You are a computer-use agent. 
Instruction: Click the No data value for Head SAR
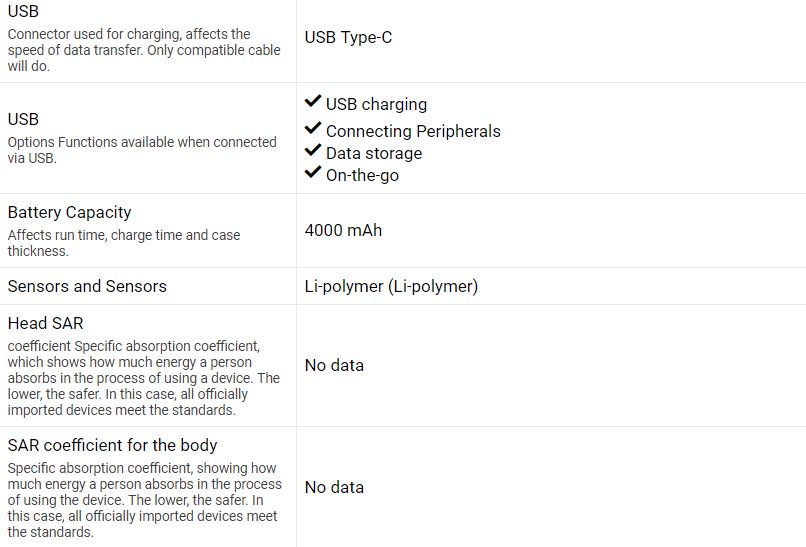[x=334, y=365]
